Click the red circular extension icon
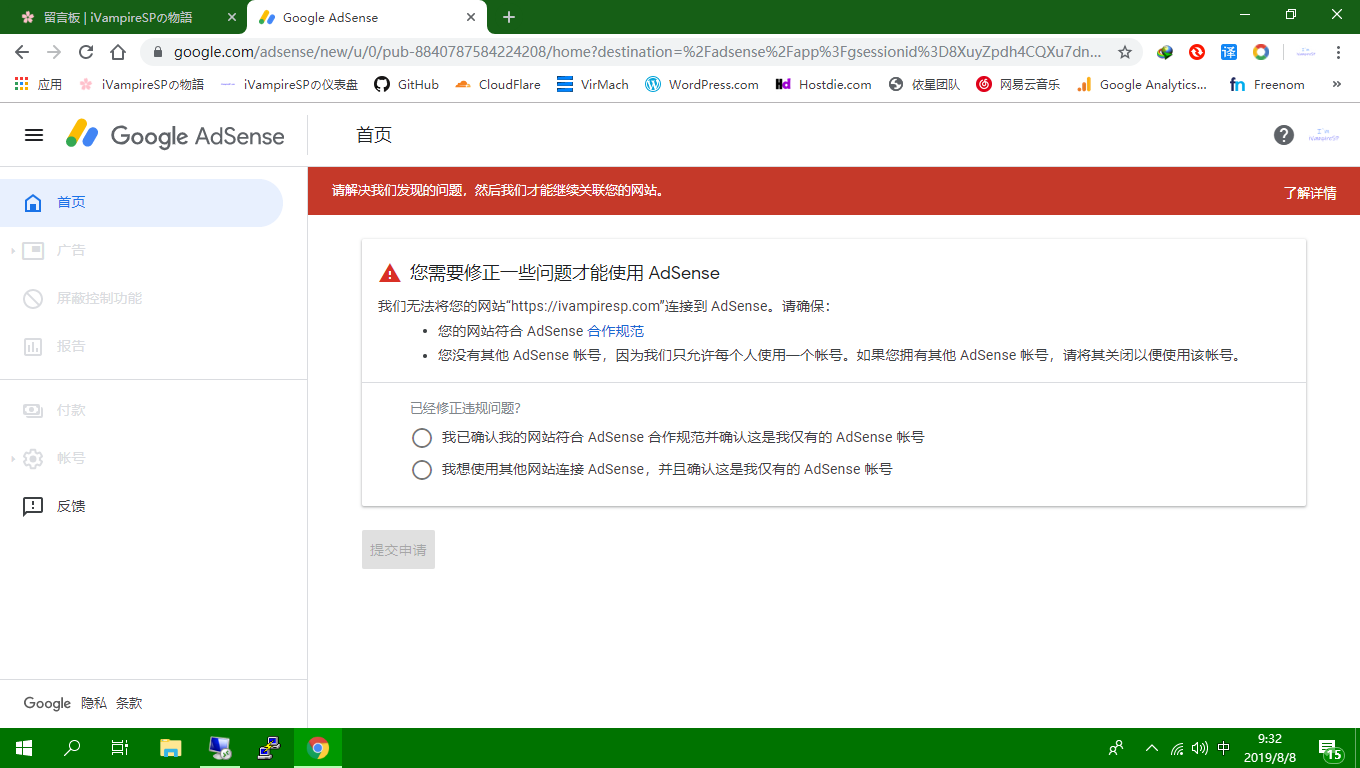 (1197, 52)
